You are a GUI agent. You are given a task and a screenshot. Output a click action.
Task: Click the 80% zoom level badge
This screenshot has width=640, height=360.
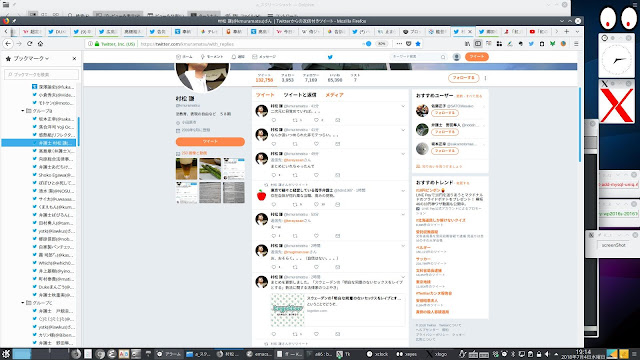pyautogui.click(x=382, y=44)
